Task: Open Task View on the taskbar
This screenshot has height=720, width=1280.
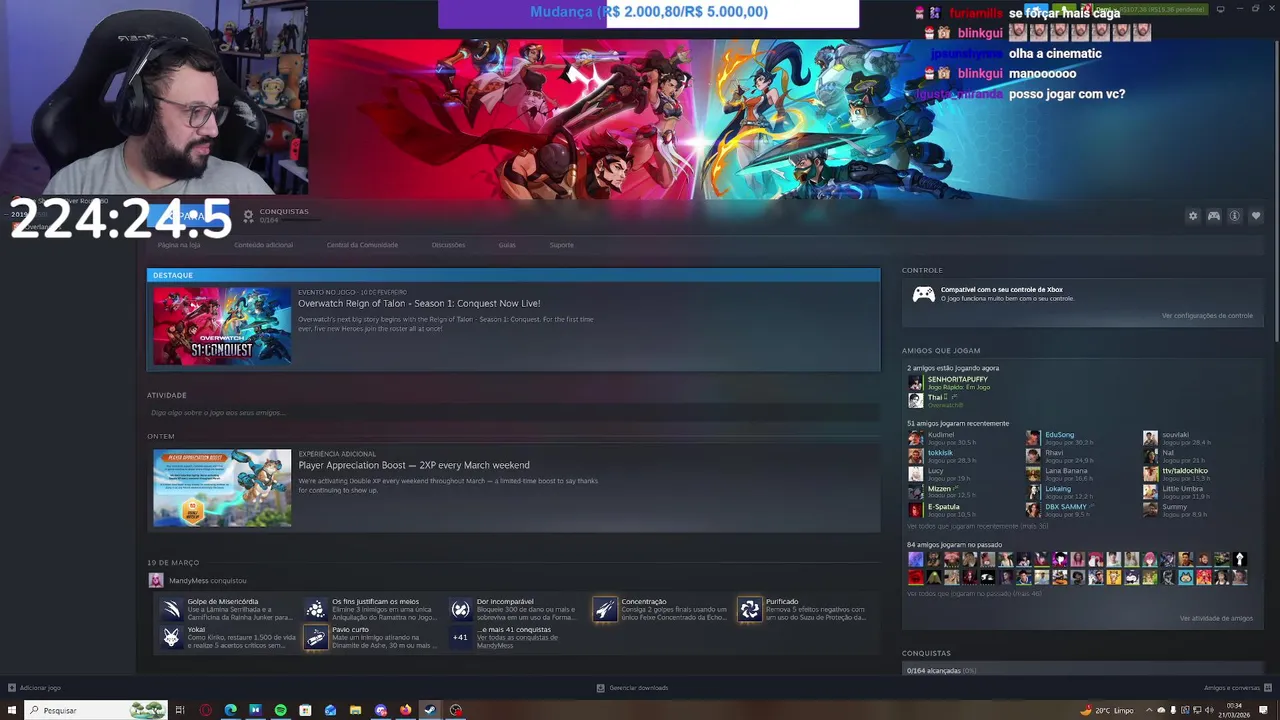Action: (x=180, y=710)
